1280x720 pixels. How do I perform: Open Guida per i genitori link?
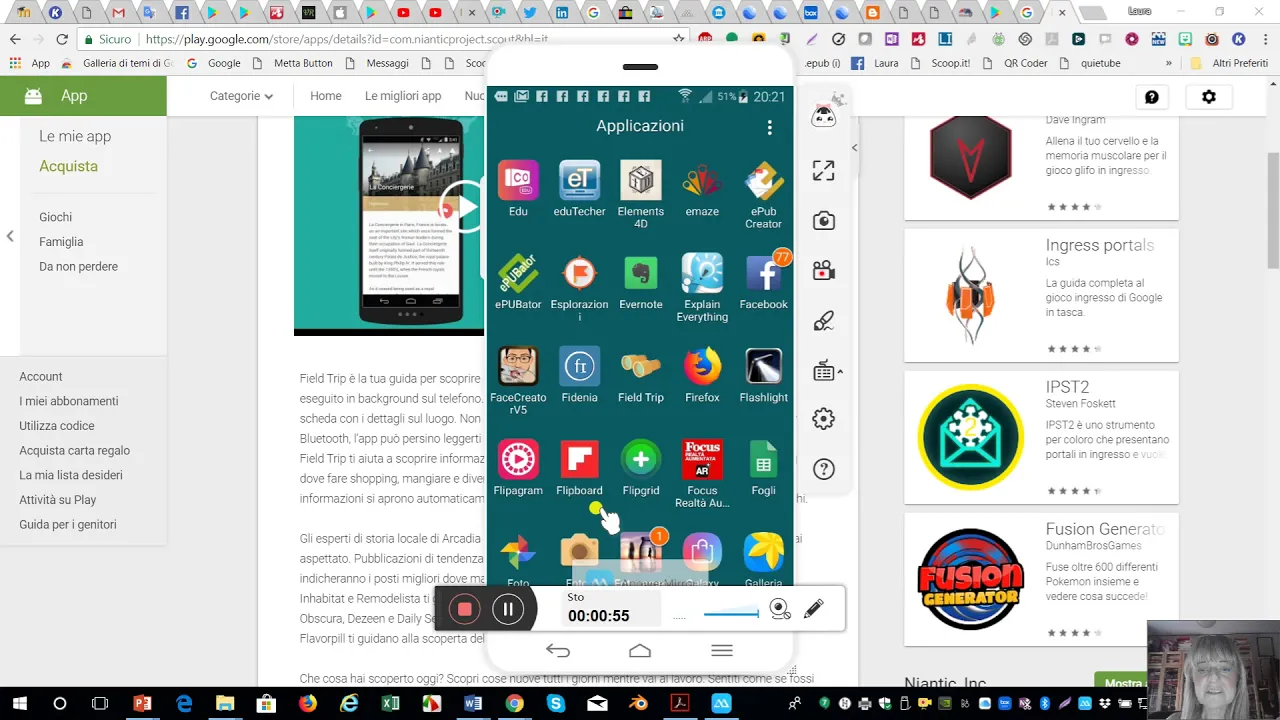[68, 525]
